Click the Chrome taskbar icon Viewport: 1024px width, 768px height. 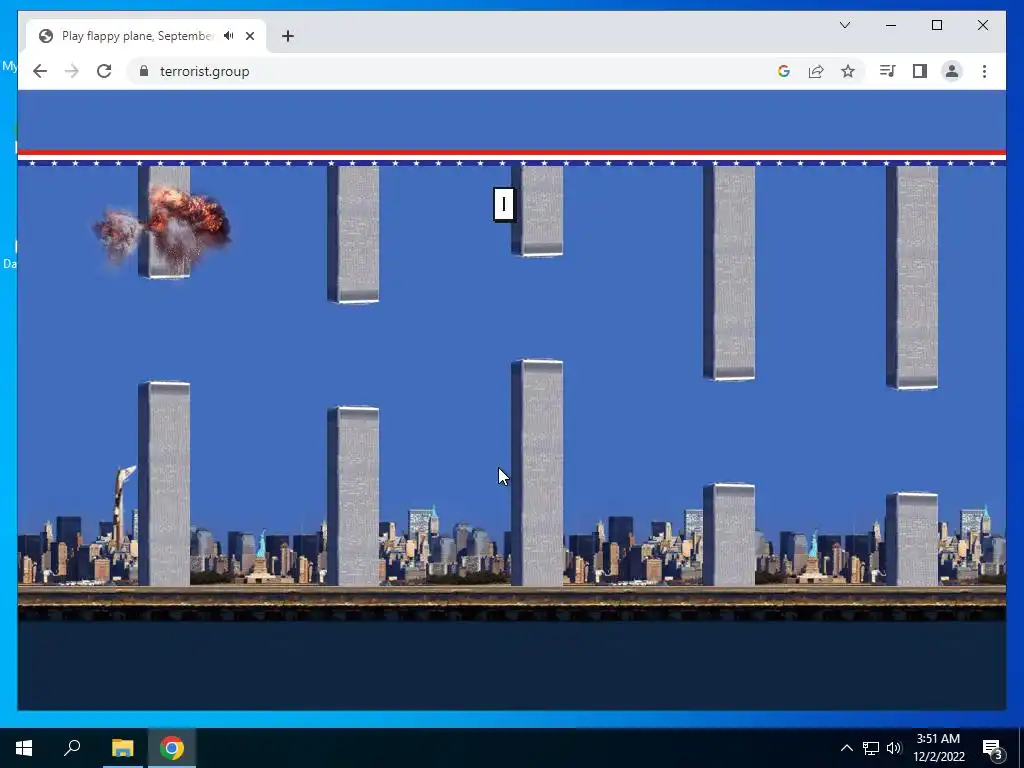click(x=172, y=748)
